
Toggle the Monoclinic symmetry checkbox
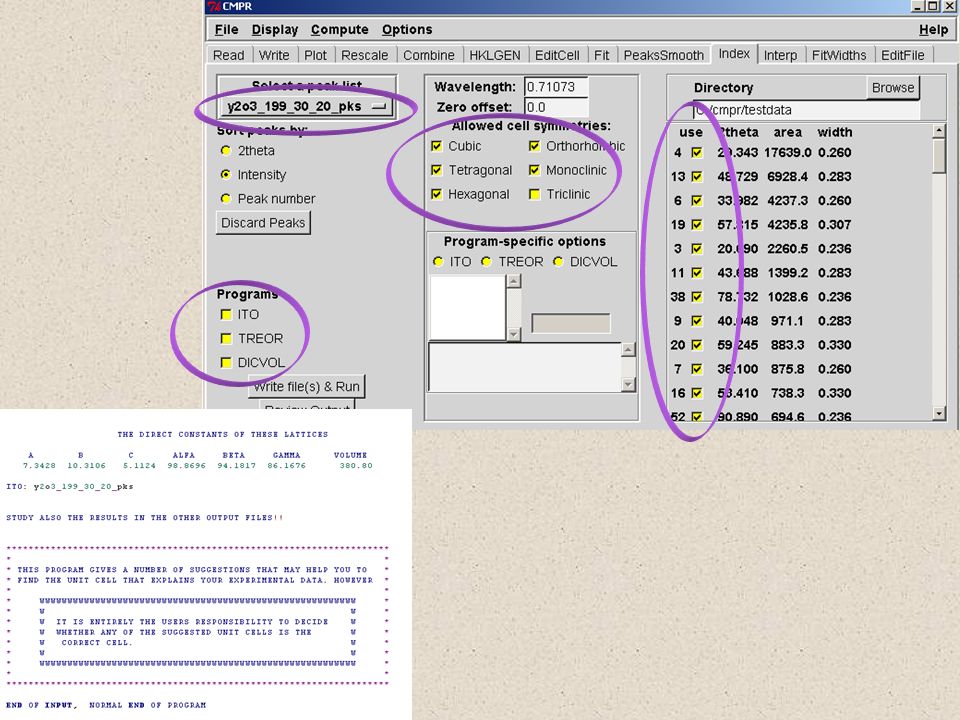pos(534,170)
